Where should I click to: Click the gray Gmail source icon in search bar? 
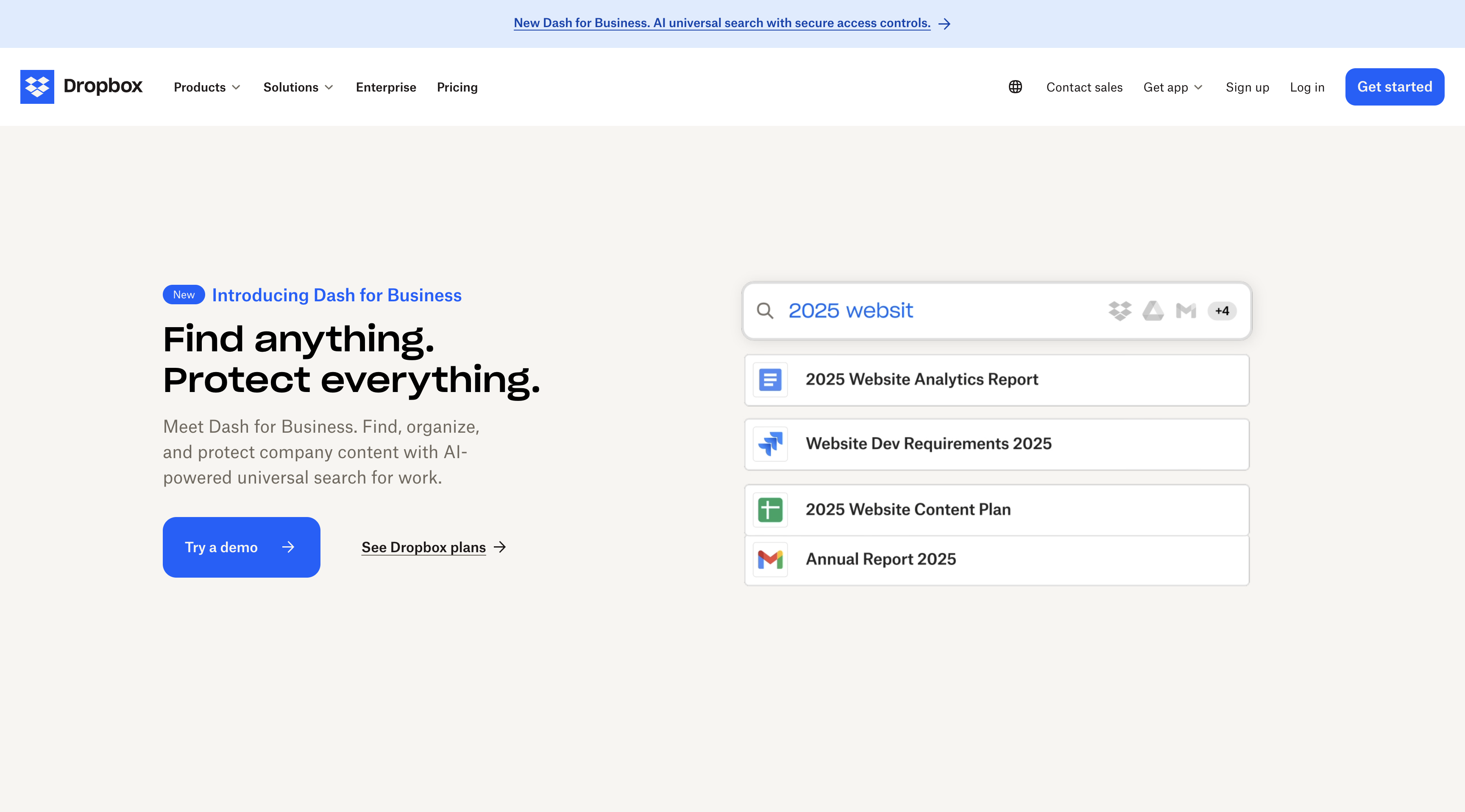tap(1186, 311)
